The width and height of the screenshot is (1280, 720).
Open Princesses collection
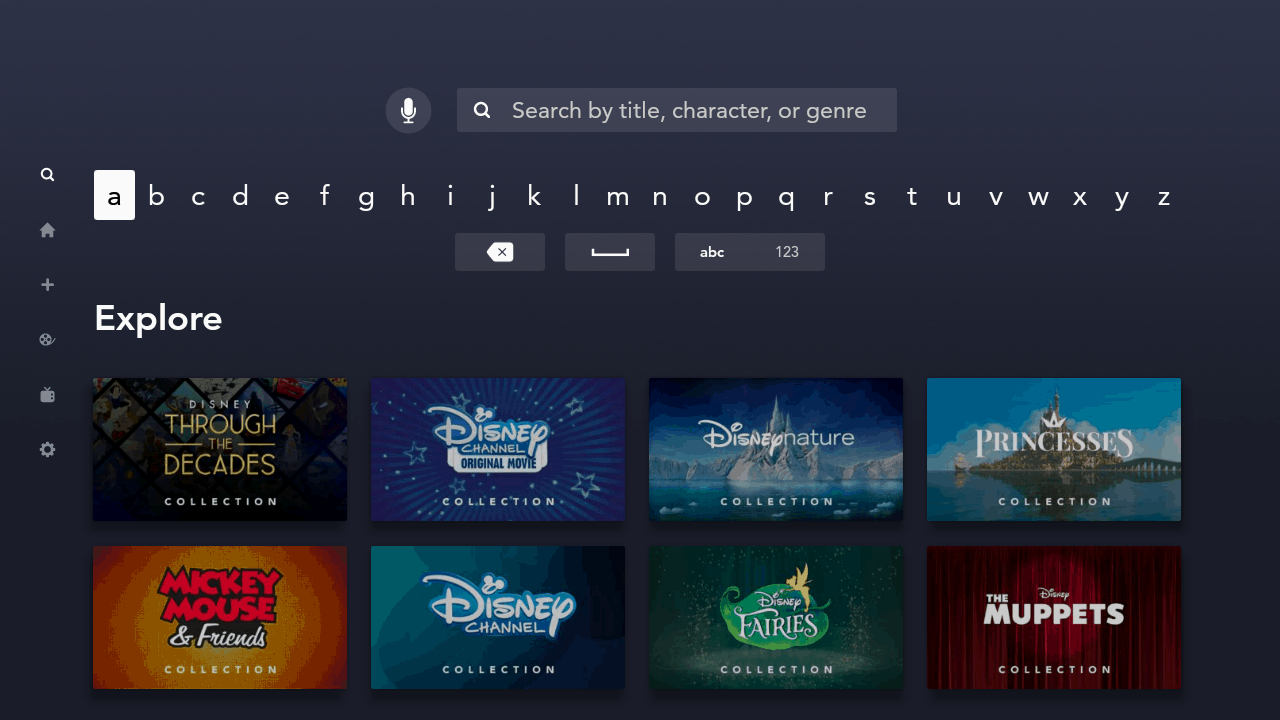coord(1054,449)
